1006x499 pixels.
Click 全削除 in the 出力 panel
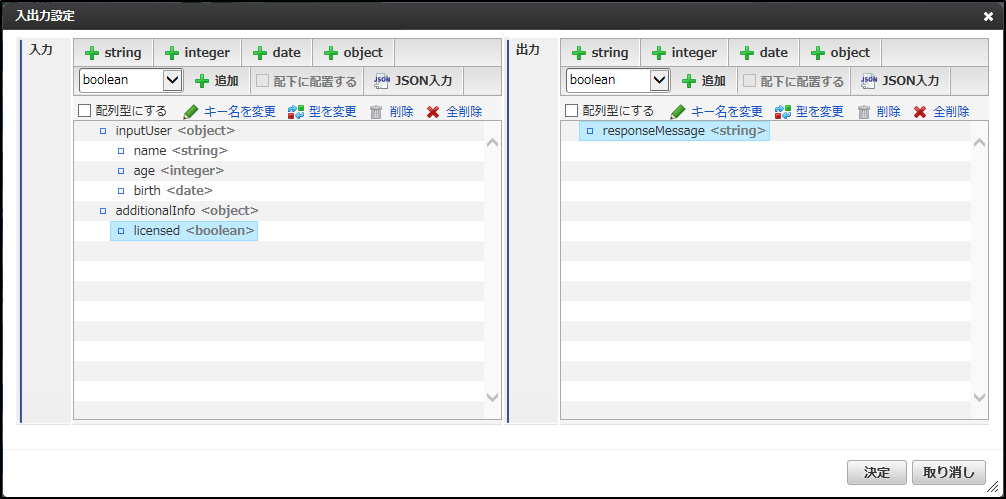coord(941,112)
